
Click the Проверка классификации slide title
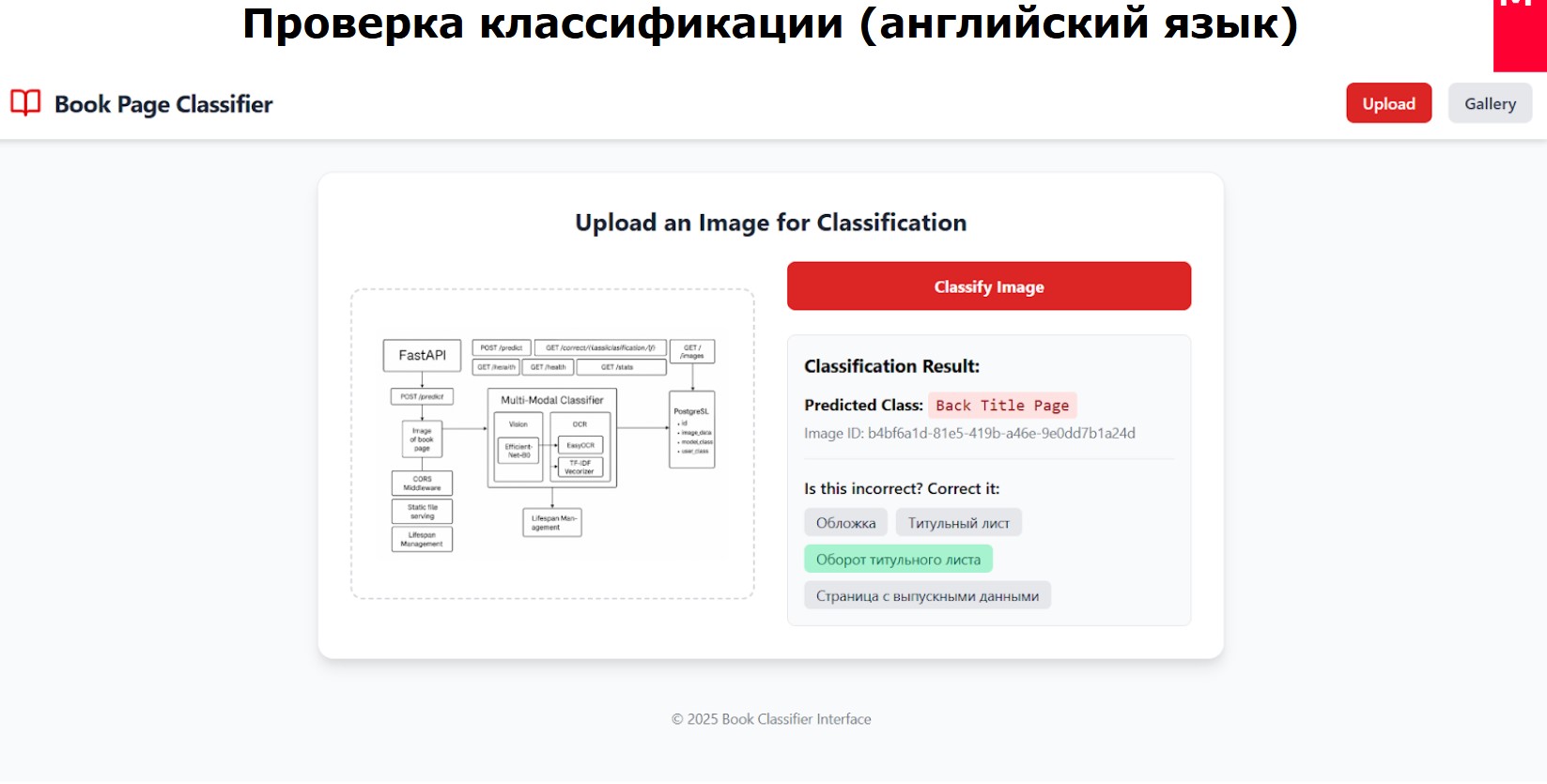[x=770, y=24]
